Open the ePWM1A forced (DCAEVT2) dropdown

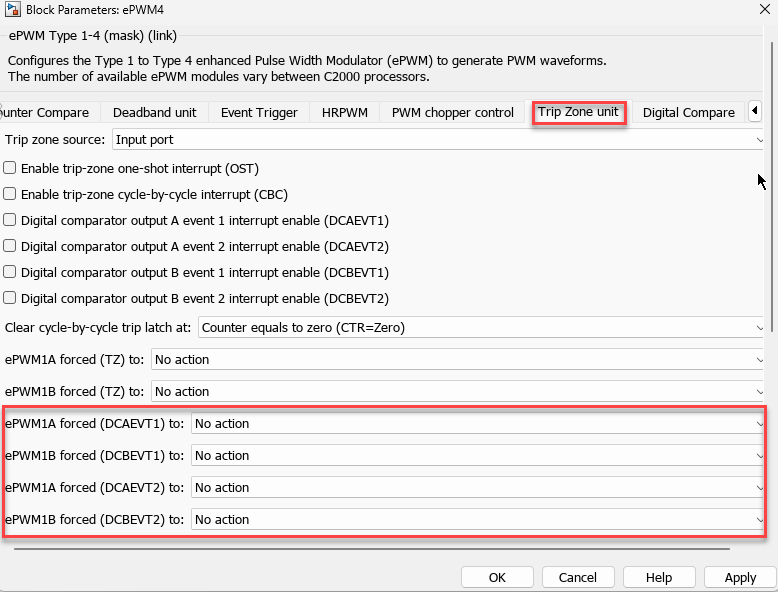point(478,487)
